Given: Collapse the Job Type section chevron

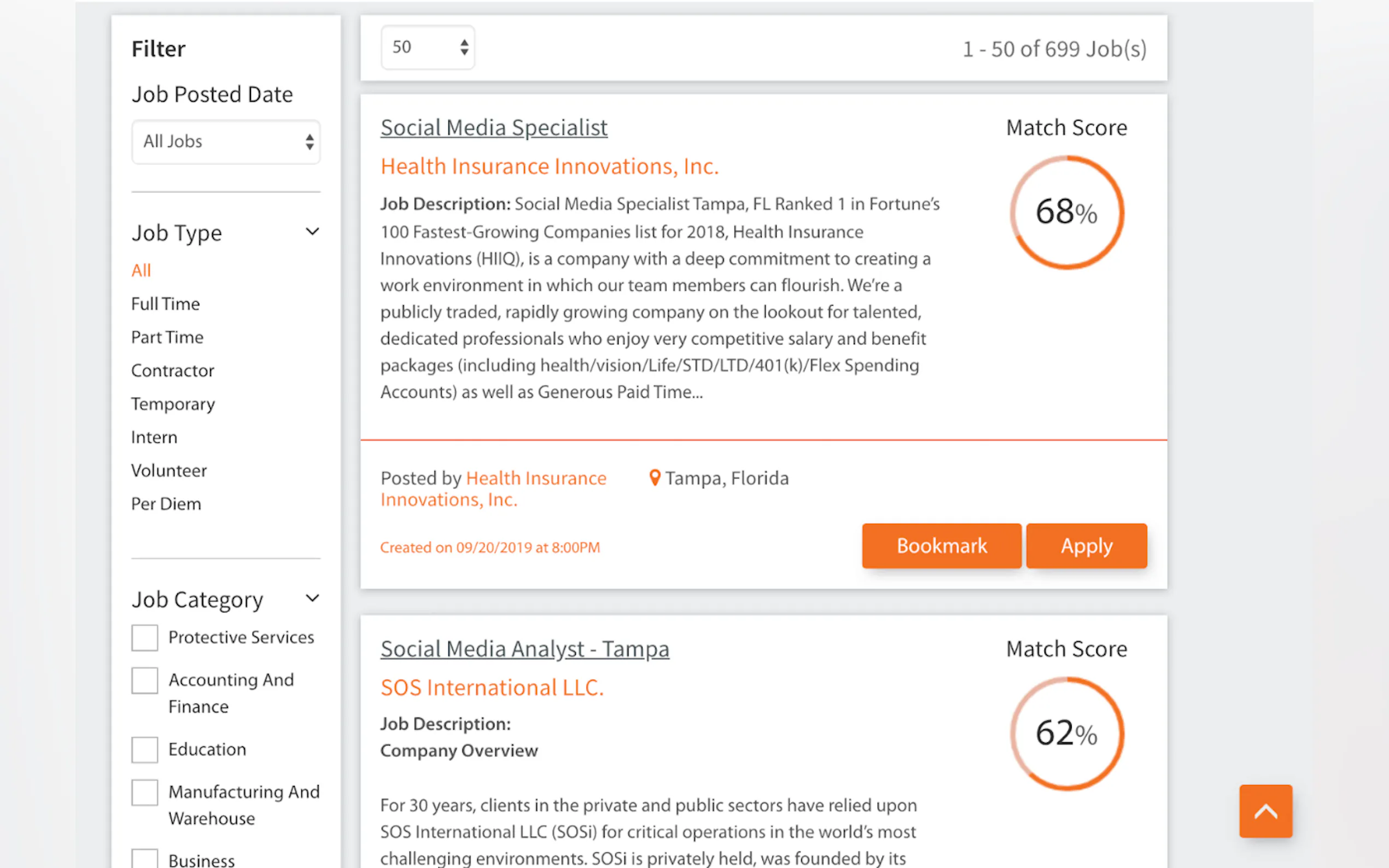Looking at the screenshot, I should click(x=312, y=232).
